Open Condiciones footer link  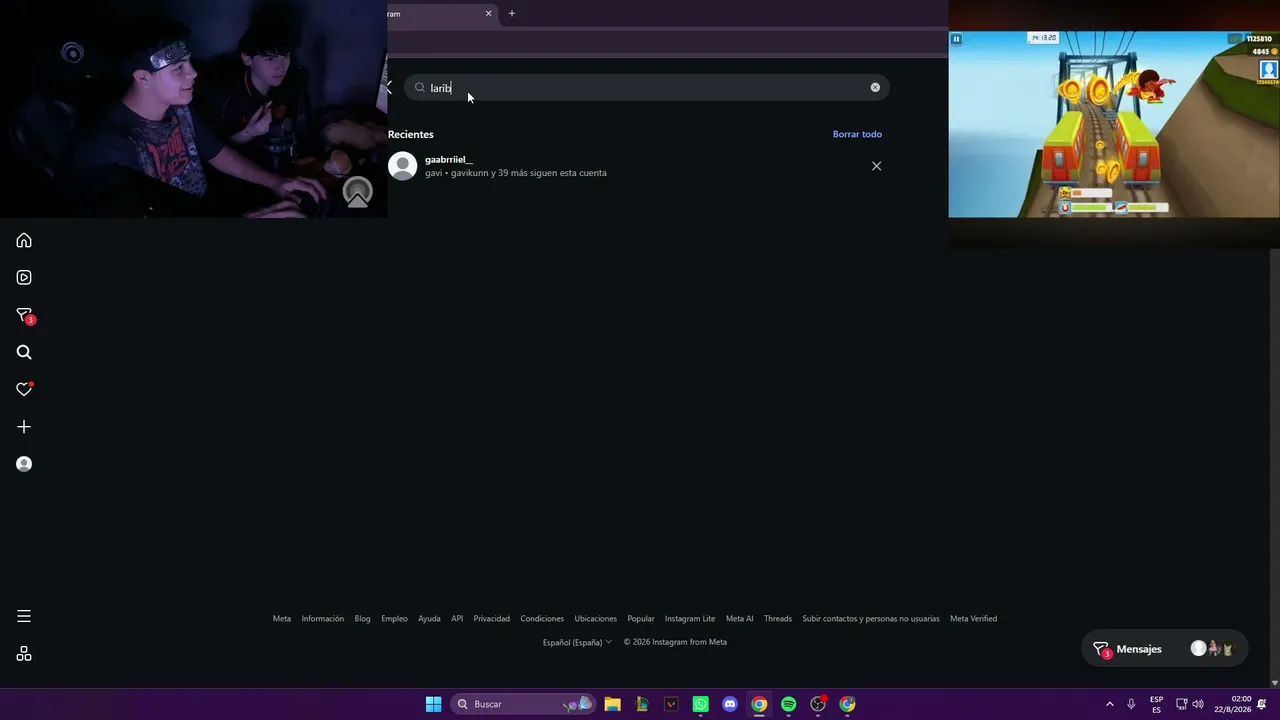point(542,619)
